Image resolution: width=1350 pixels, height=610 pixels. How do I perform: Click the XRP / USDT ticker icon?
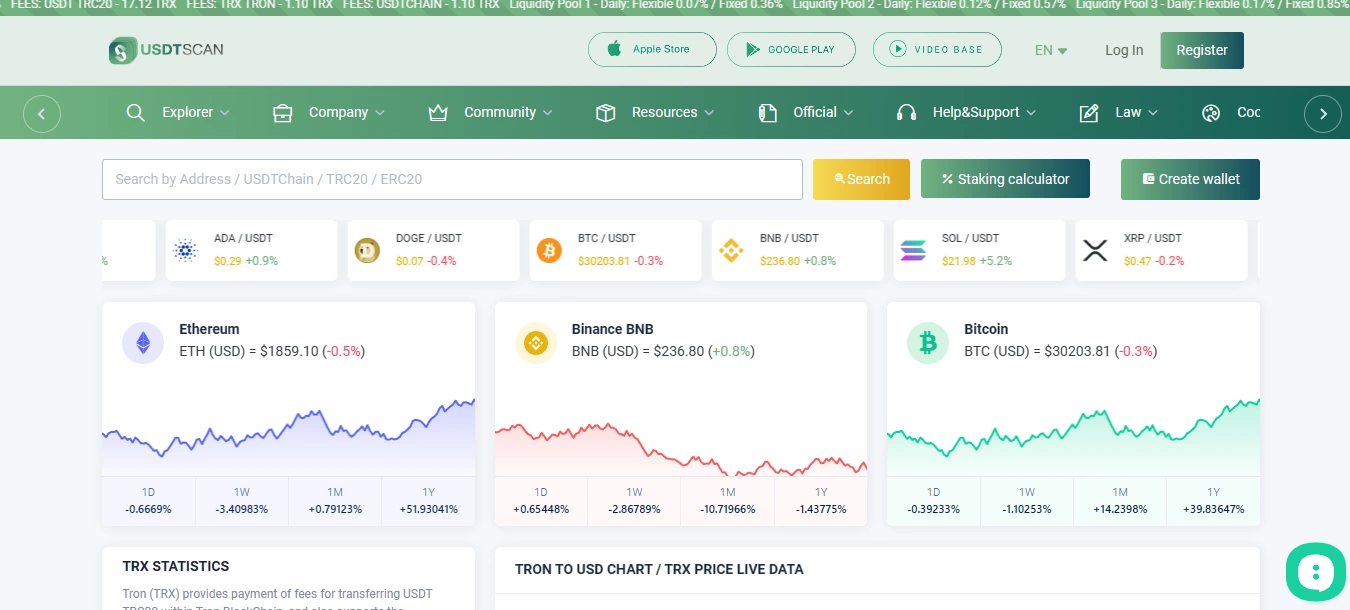pos(1095,250)
